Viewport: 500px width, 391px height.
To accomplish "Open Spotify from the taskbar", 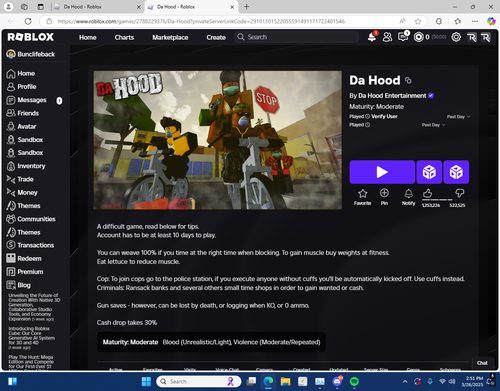I will (x=354, y=381).
